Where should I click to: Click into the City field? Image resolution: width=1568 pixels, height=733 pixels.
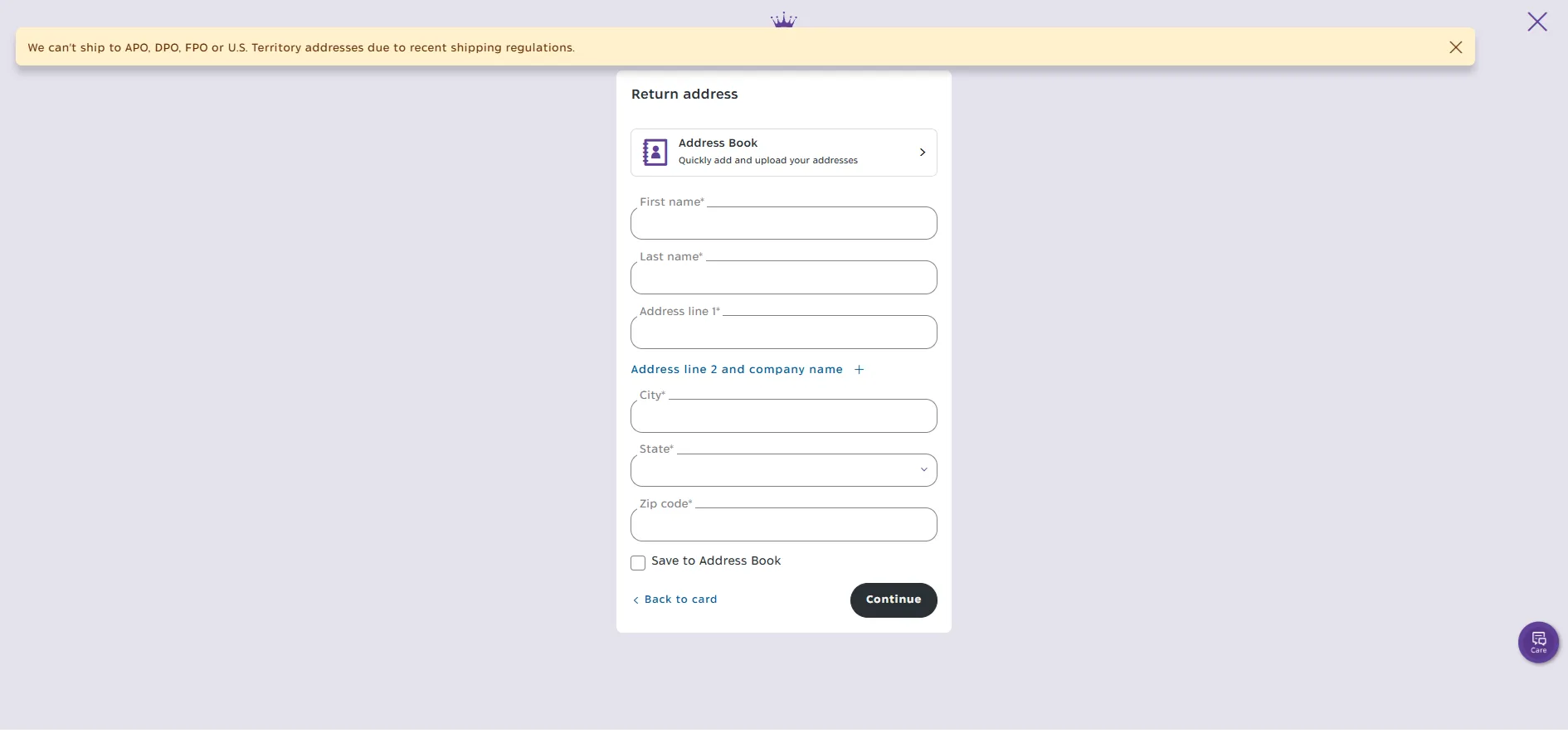point(784,416)
